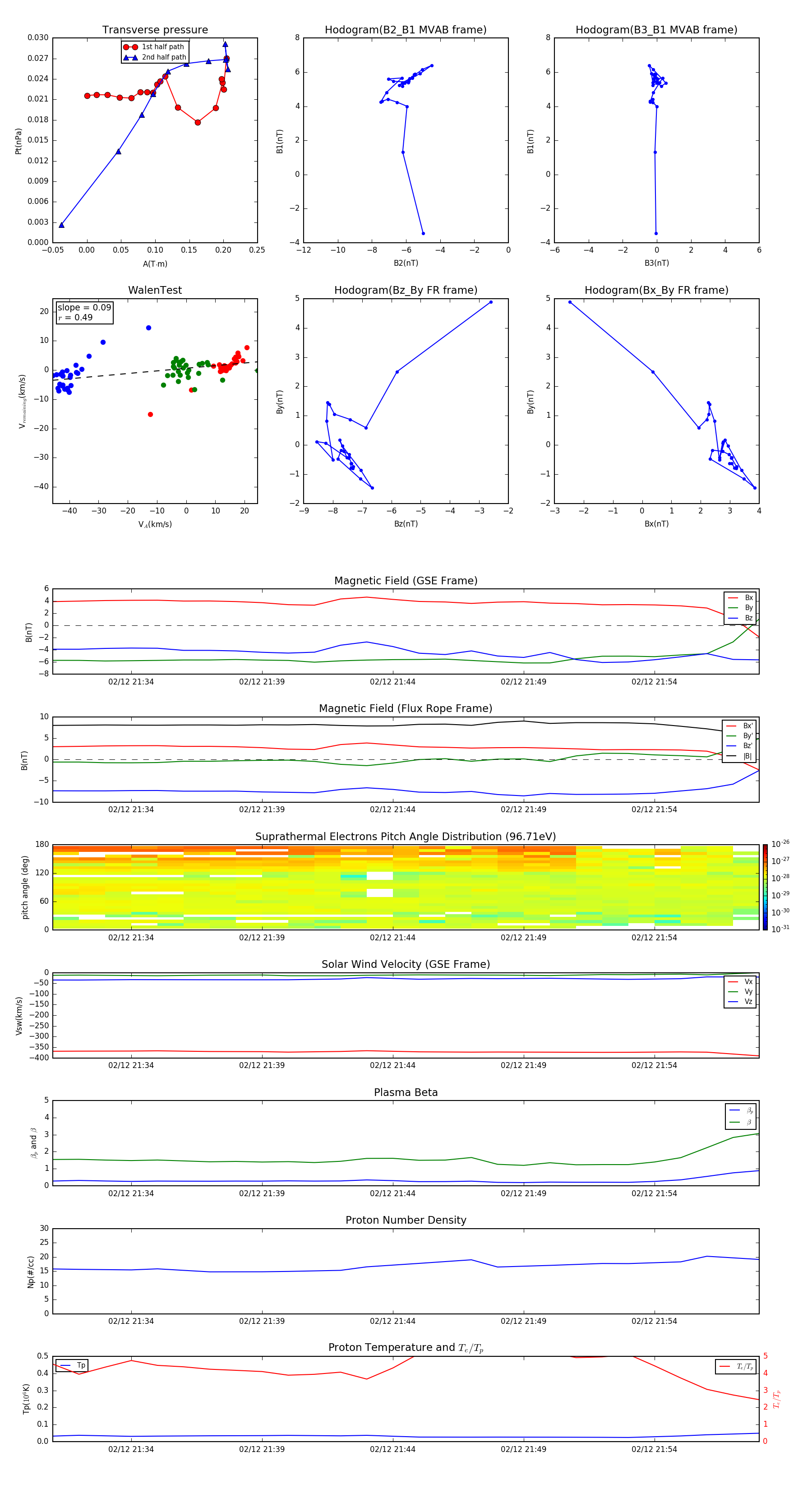Click the Bz legend entry in GSE magnetic field plot

pos(740,619)
